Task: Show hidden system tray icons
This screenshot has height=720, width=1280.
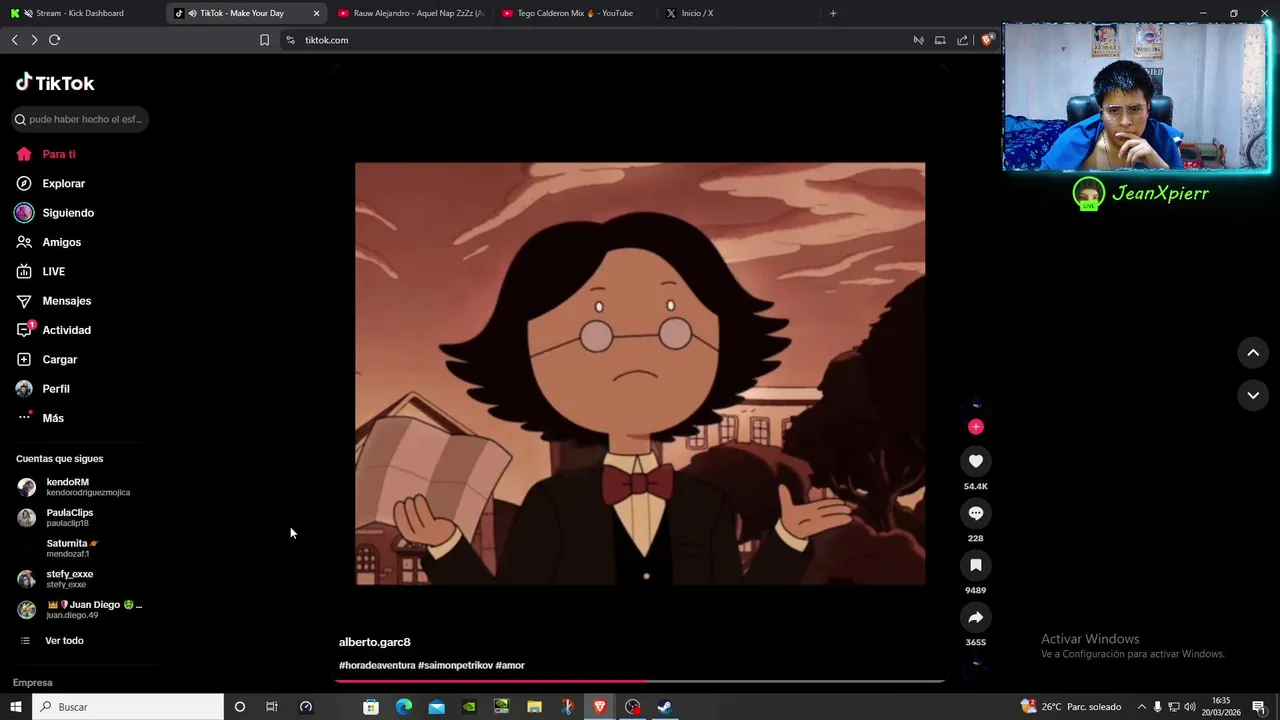Action: click(x=1141, y=707)
